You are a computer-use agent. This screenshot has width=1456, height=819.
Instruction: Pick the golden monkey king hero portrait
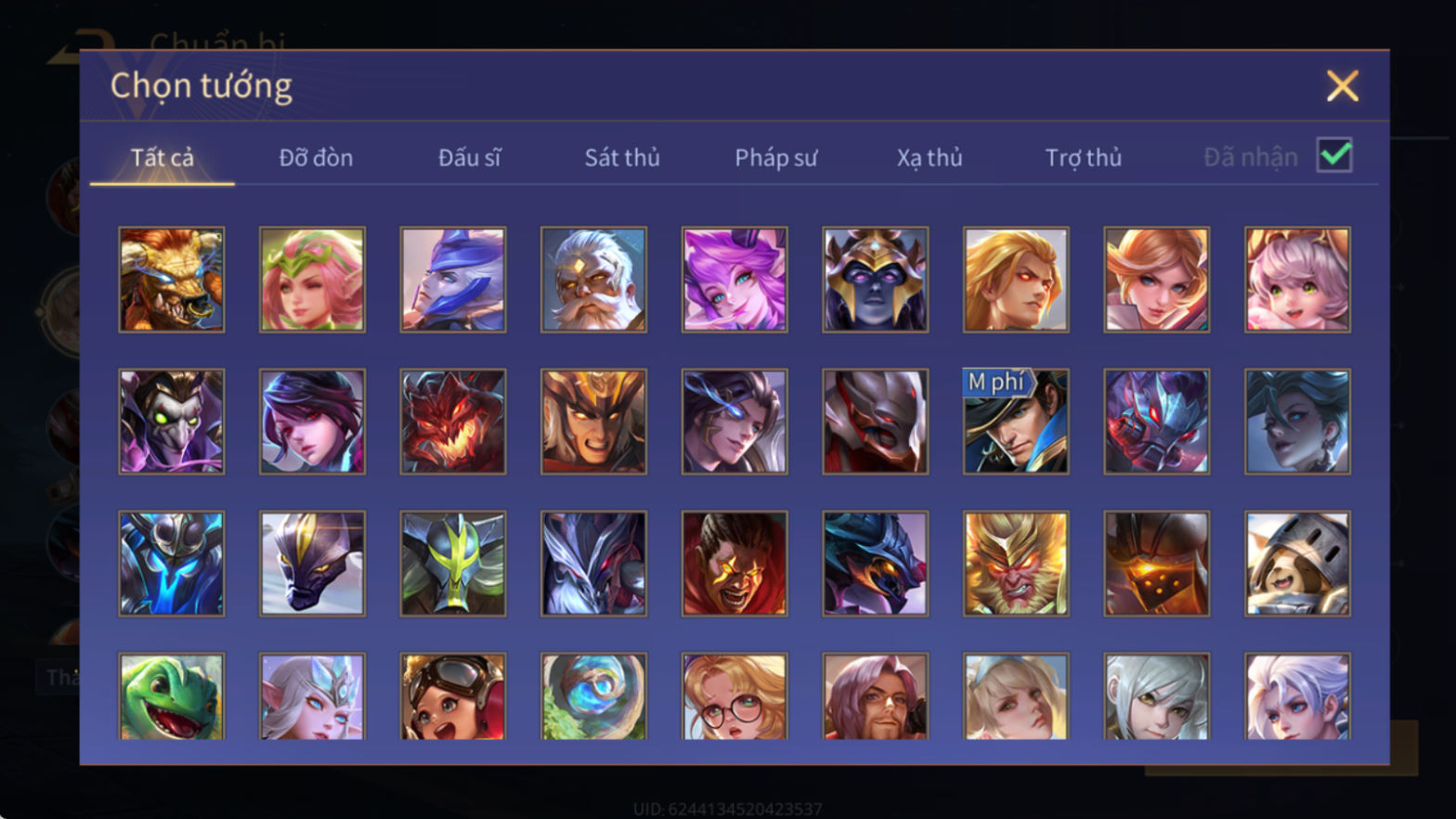coord(1016,564)
